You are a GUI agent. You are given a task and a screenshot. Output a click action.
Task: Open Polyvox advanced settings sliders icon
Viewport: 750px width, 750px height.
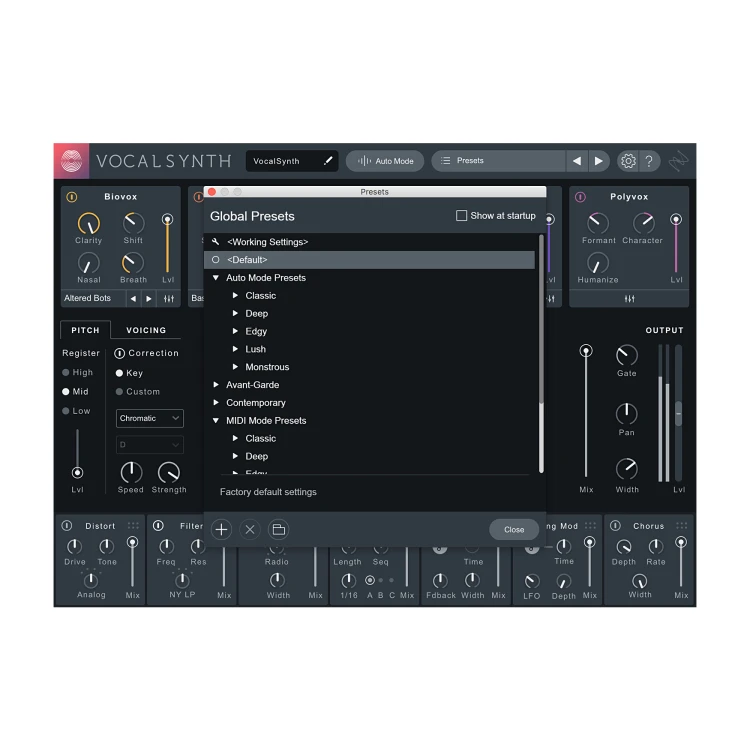pos(629,298)
